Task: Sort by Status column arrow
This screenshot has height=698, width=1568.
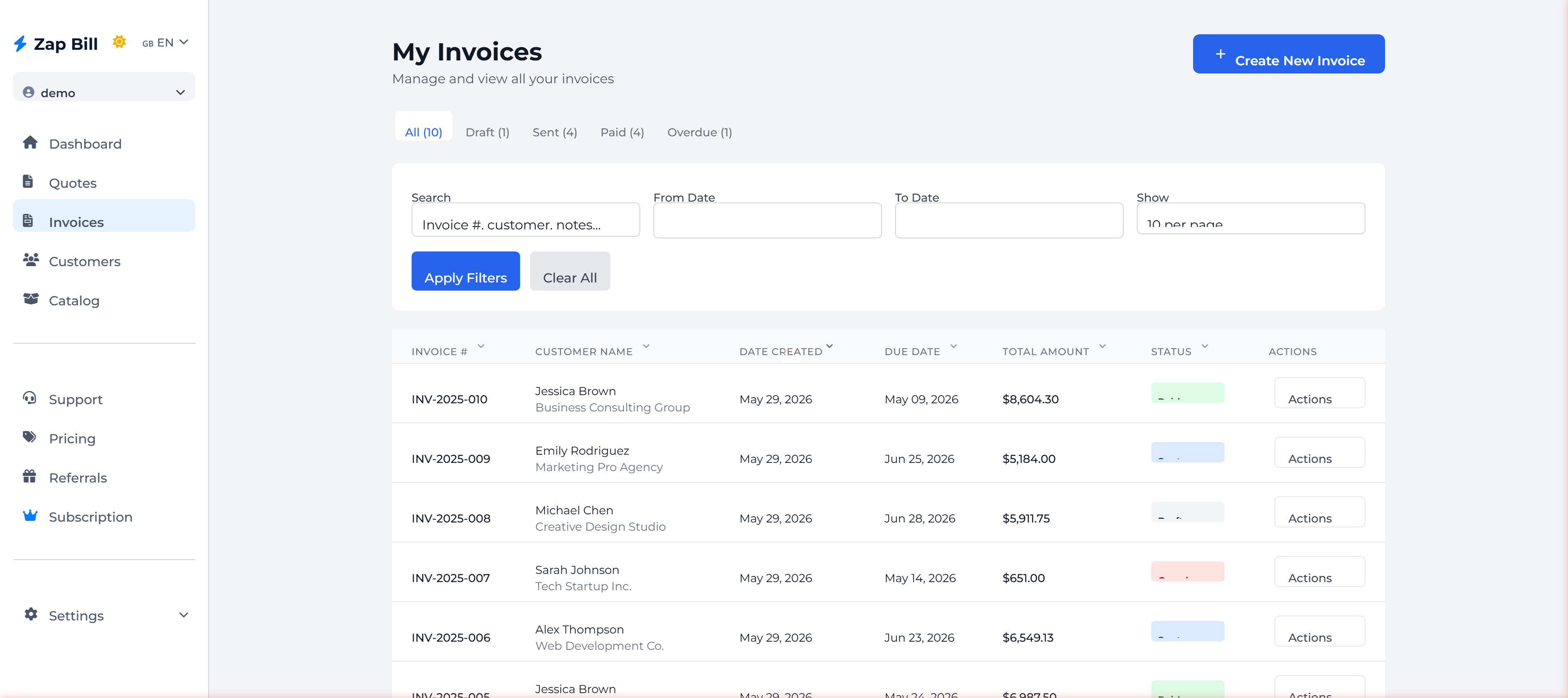Action: (1204, 346)
